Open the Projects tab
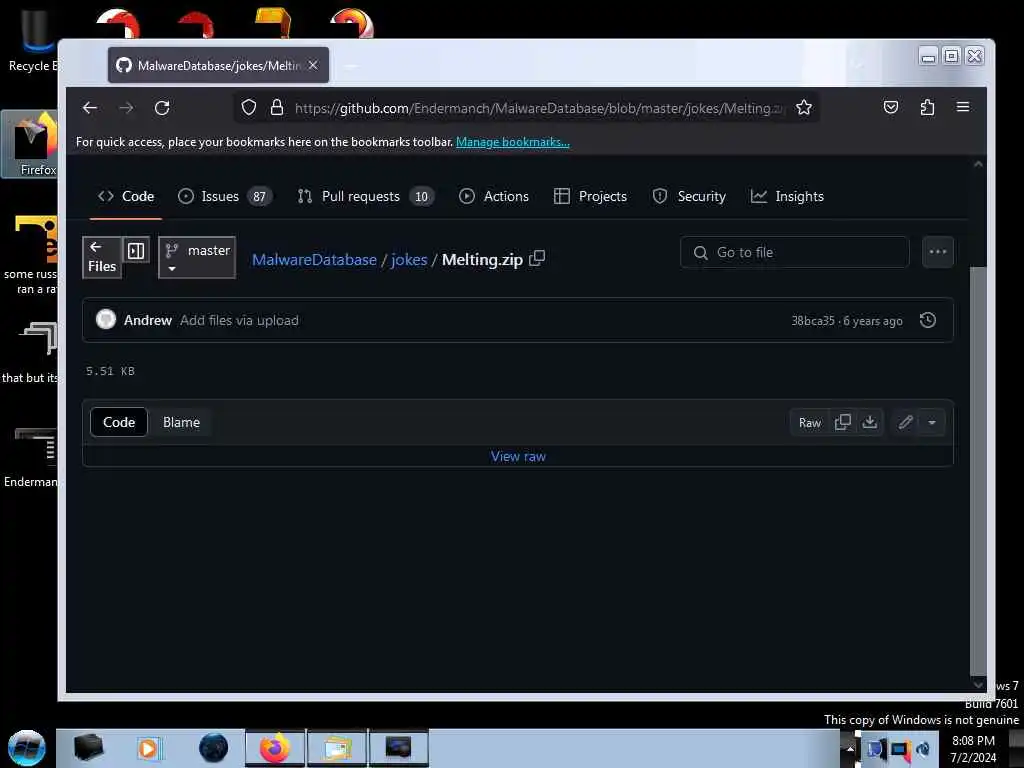The image size is (1024, 768). (x=590, y=196)
